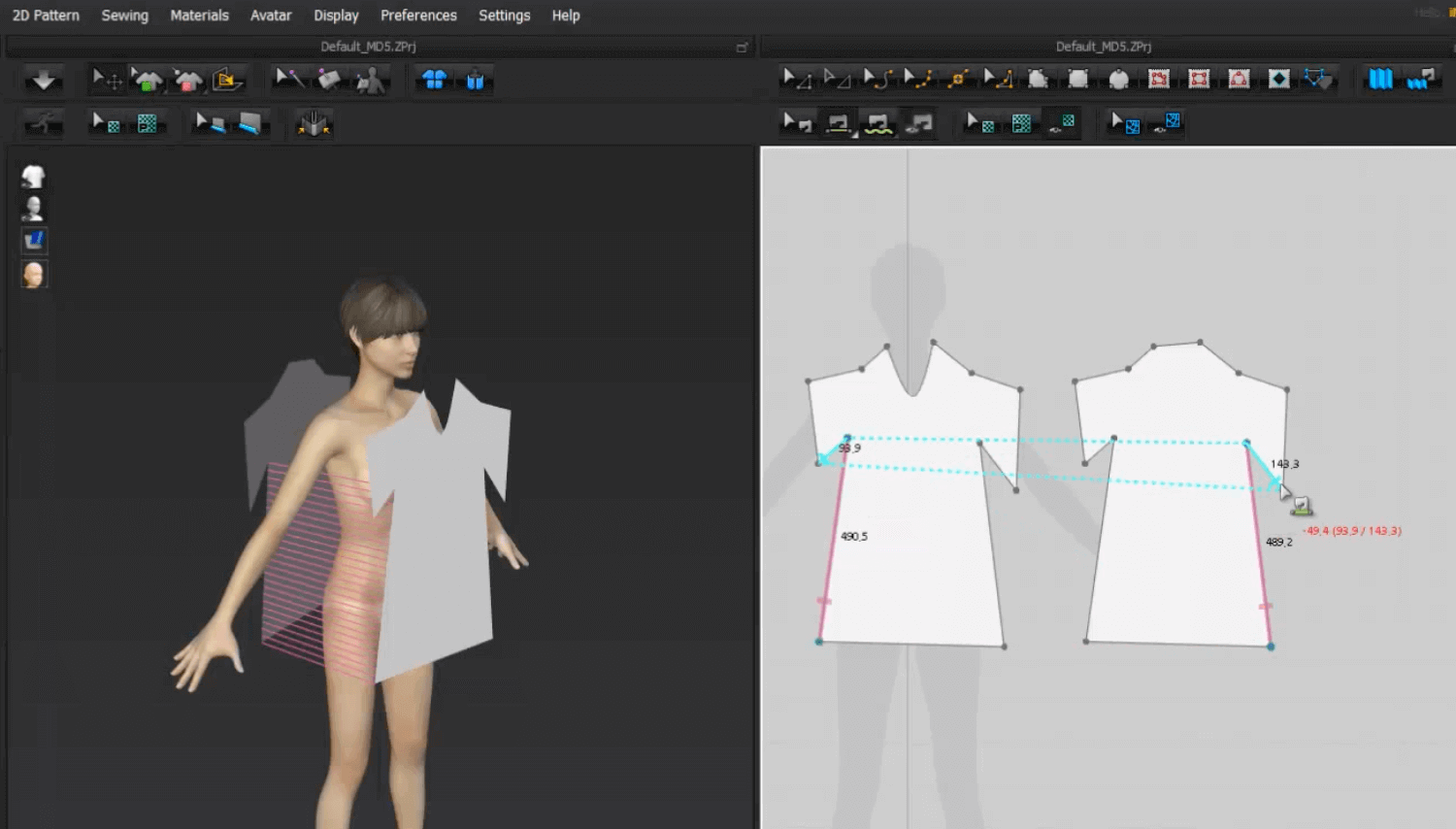Image resolution: width=1456 pixels, height=829 pixels.
Task: Select the Dart tool in the 2D toolbar
Action: [1279, 80]
